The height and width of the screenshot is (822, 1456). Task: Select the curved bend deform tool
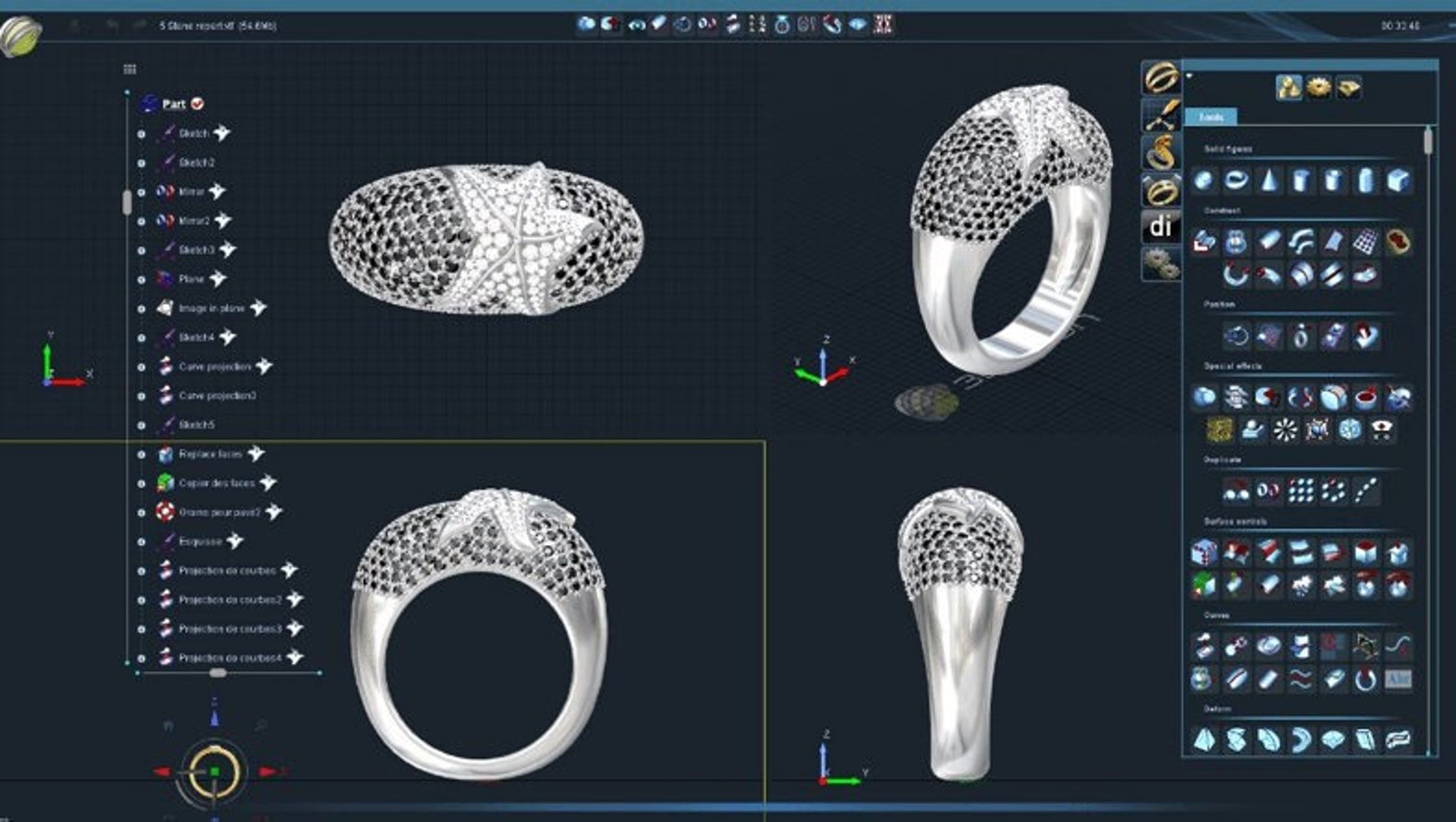(1301, 739)
